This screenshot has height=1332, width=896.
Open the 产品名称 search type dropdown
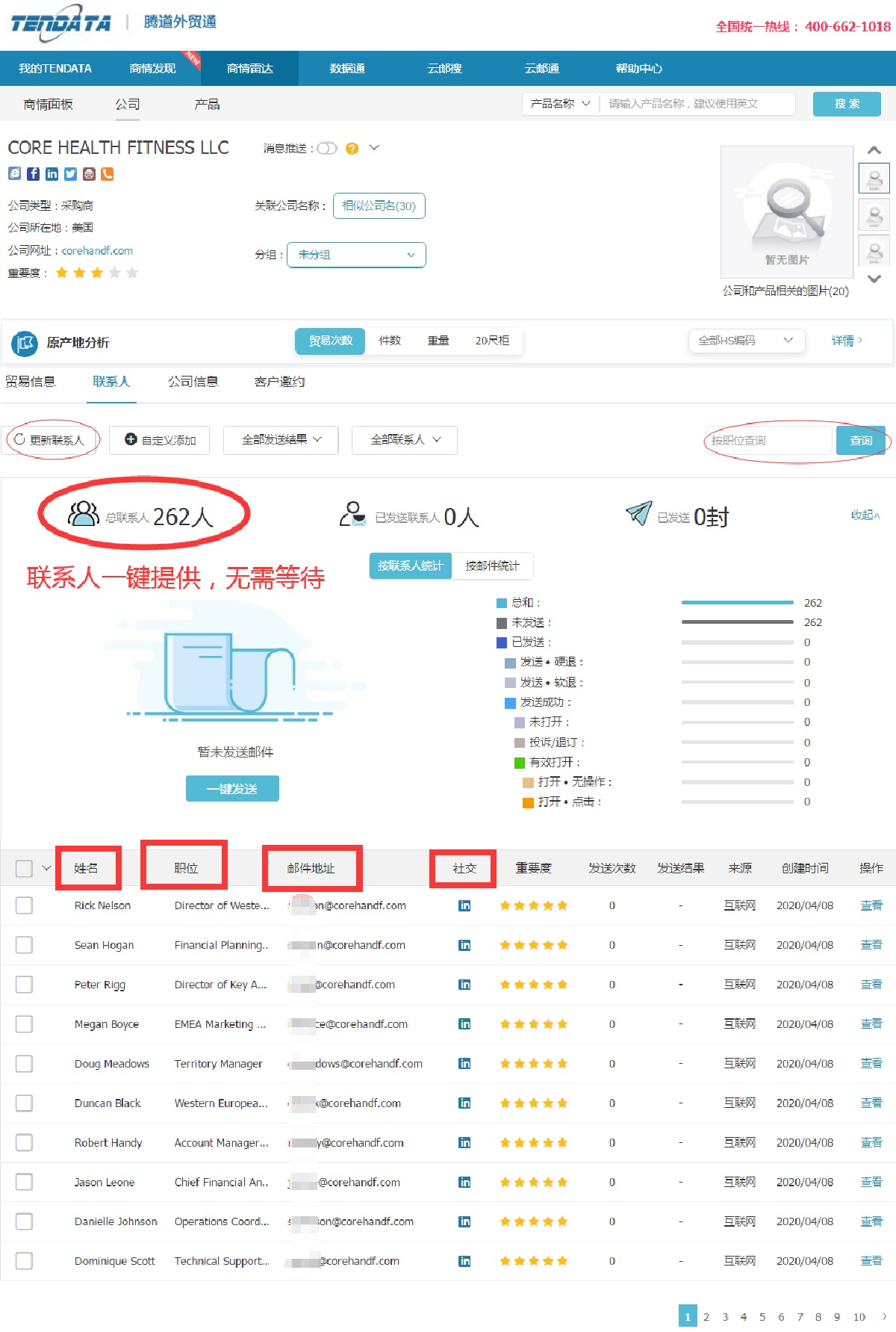(561, 104)
